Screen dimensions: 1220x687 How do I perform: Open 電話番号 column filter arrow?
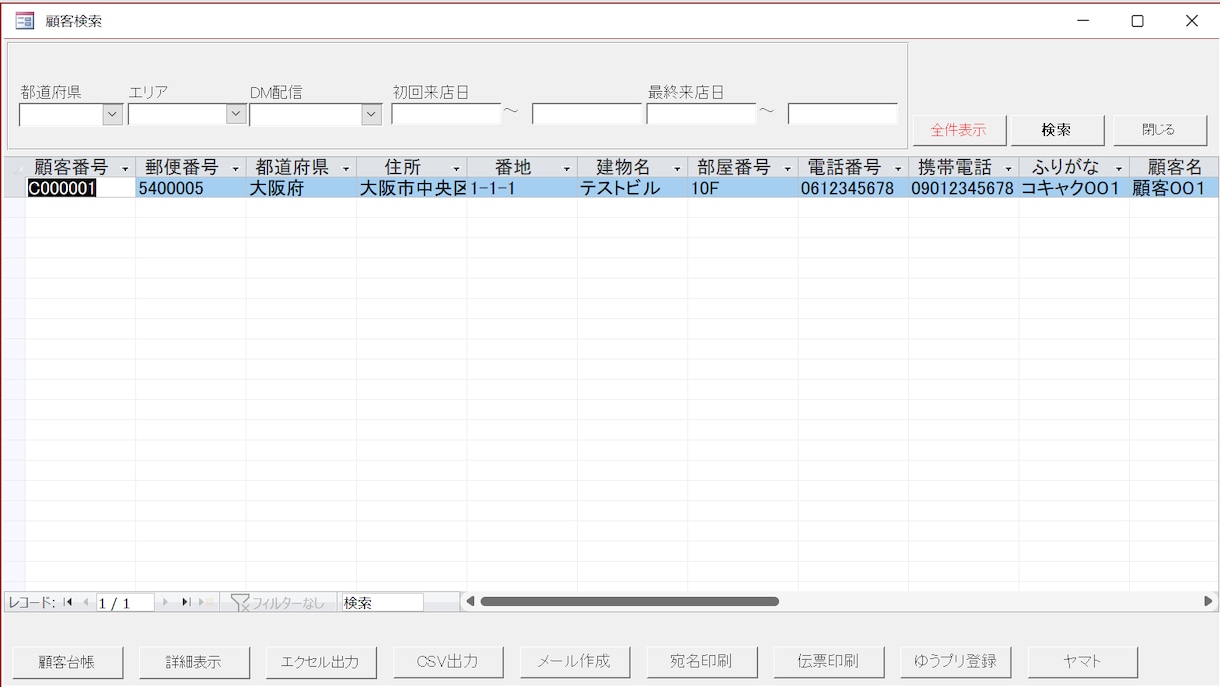[x=898, y=169]
